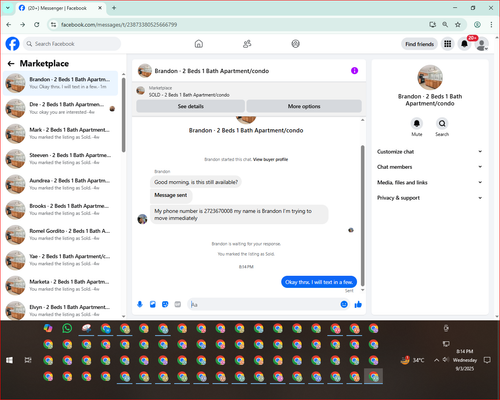The width and height of the screenshot is (500, 400).
Task: Open Task View on taskbar
Action: click(28, 360)
